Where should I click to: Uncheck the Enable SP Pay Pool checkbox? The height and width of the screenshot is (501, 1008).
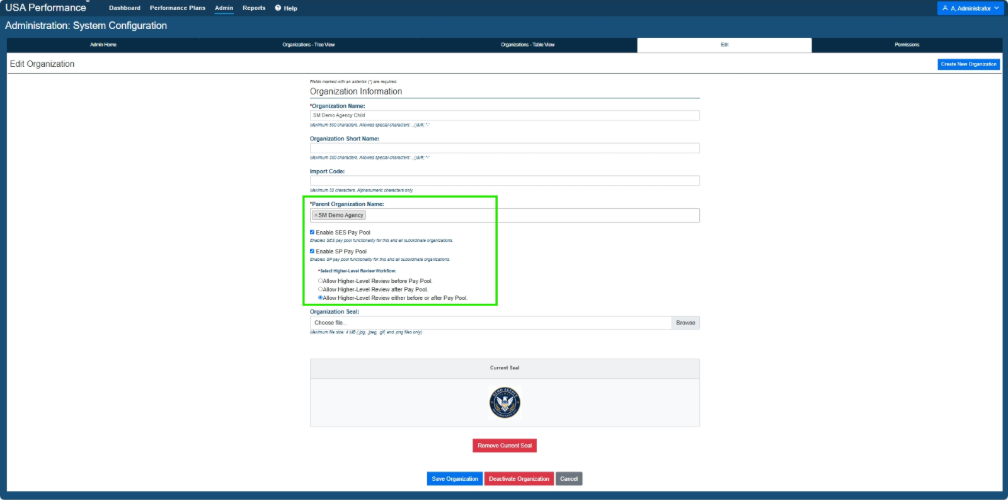click(312, 251)
